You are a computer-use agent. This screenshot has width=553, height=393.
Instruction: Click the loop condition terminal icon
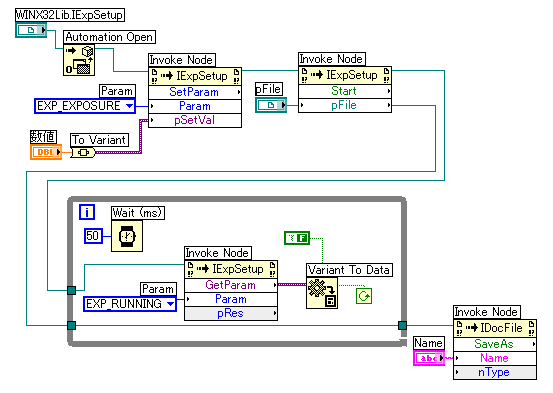(x=364, y=296)
